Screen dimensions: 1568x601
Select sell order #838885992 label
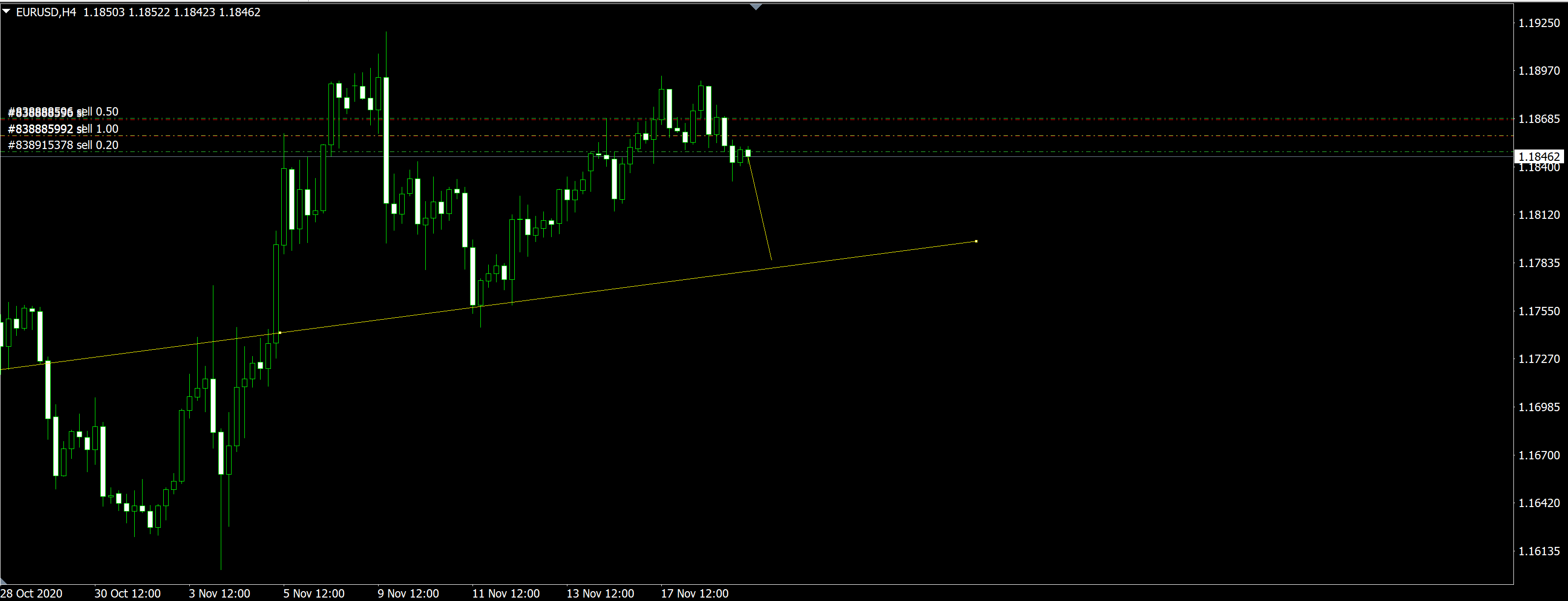click(x=63, y=128)
